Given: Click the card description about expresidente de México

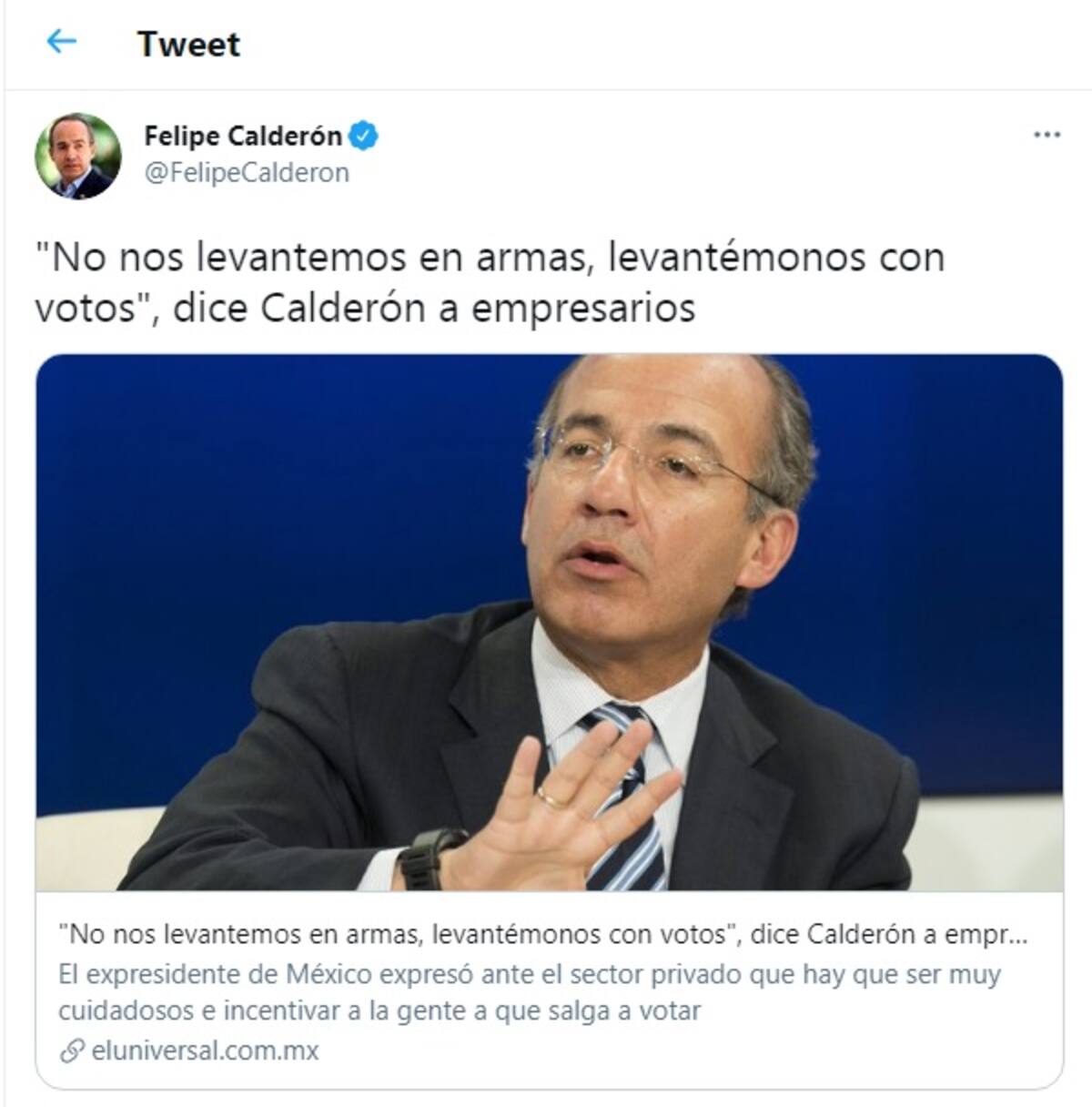Looking at the screenshot, I should pos(530,992).
